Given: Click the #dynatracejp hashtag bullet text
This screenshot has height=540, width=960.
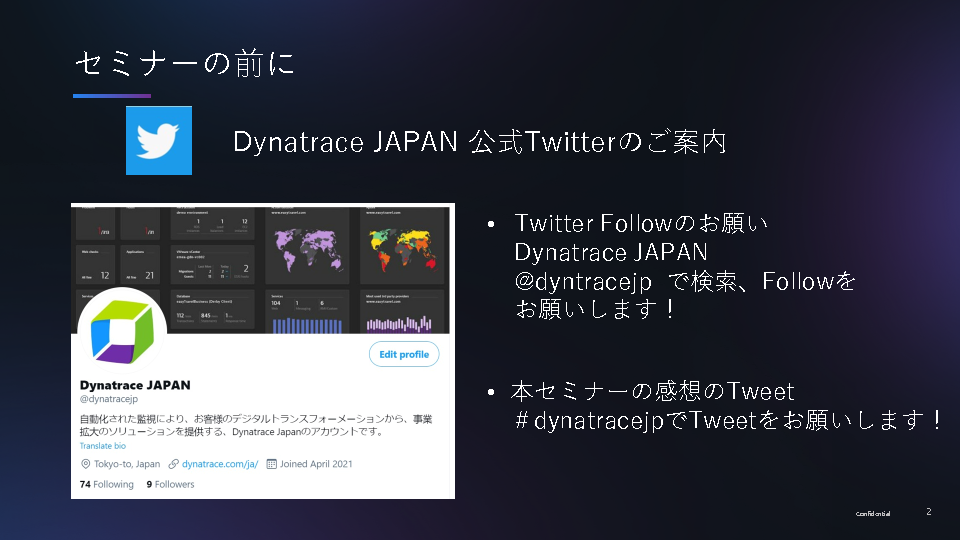Looking at the screenshot, I should click(725, 421).
